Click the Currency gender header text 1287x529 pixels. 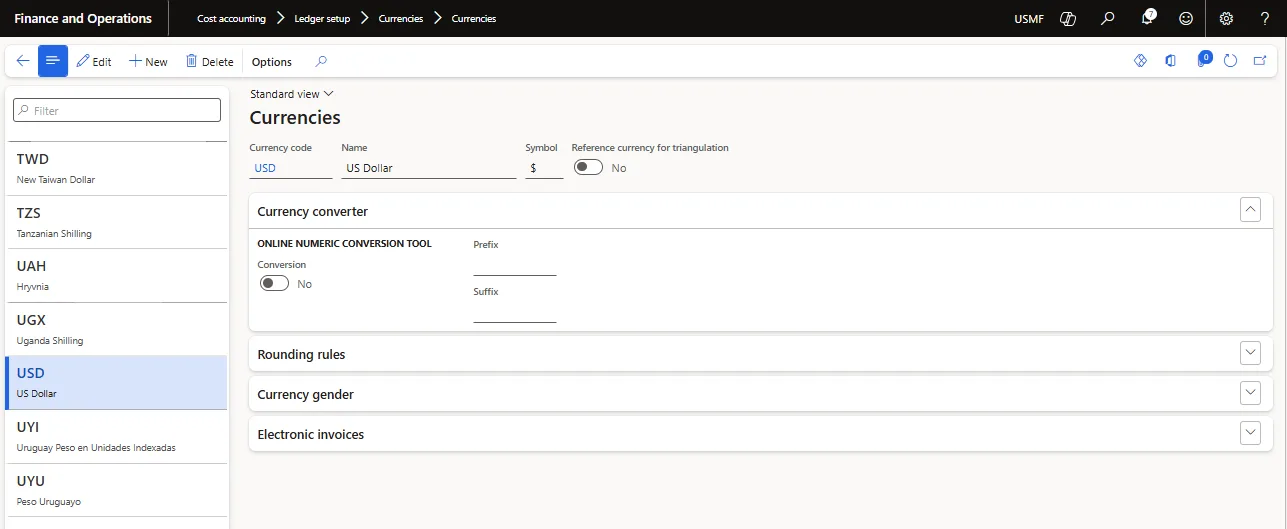coord(305,394)
